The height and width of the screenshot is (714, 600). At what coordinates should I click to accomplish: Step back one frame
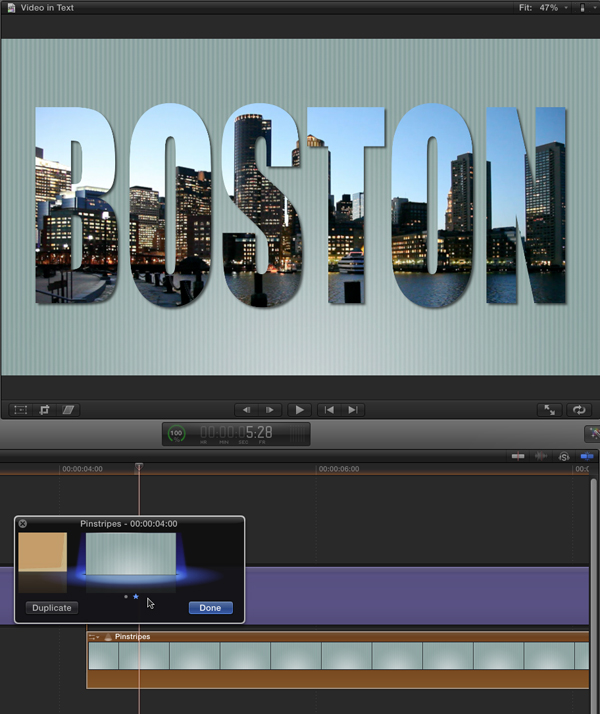[x=246, y=410]
